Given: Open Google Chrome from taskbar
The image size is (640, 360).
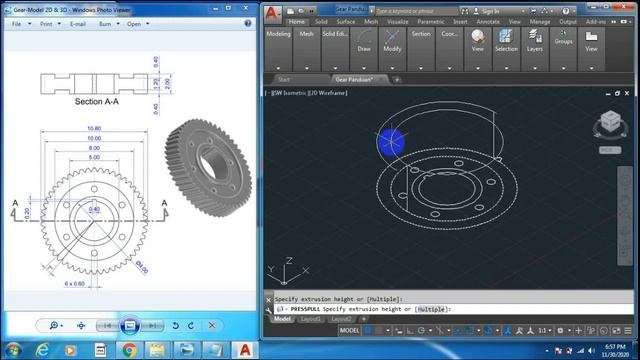Looking at the screenshot, I should [129, 350].
